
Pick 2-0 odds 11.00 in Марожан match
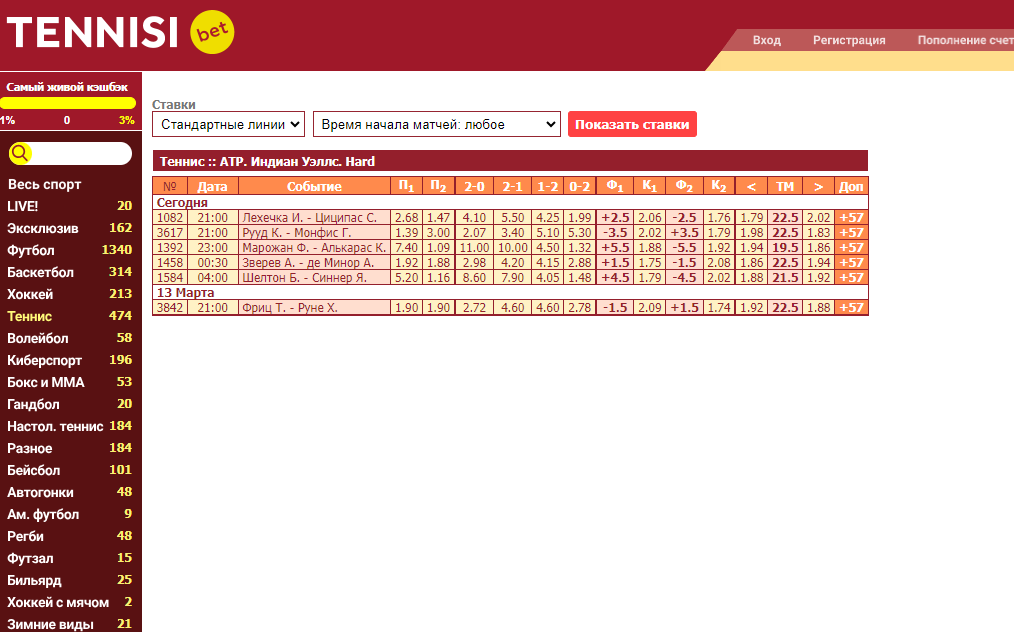[x=474, y=247]
